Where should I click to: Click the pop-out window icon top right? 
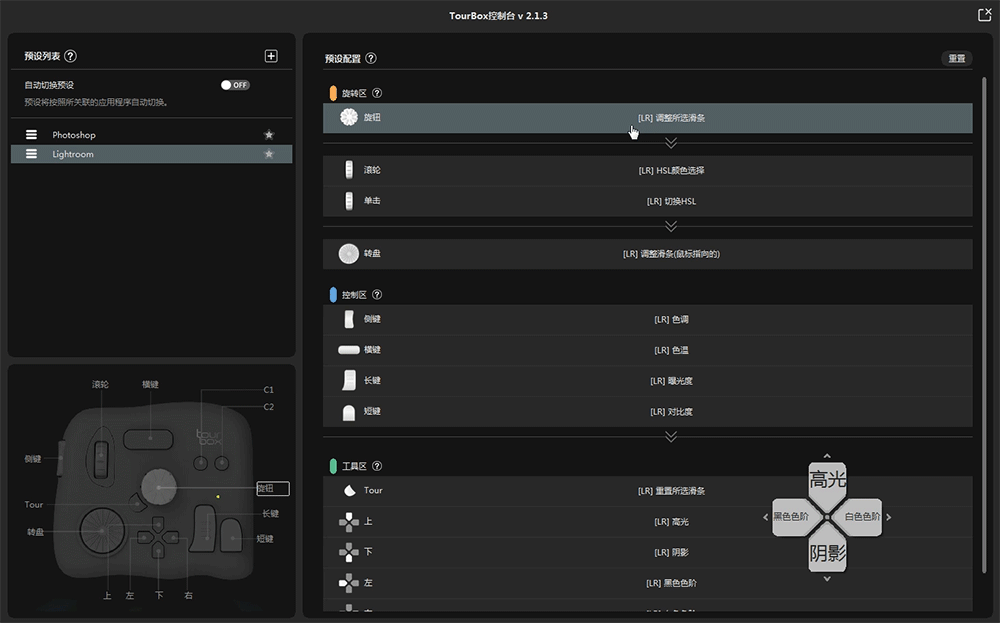pos(985,15)
